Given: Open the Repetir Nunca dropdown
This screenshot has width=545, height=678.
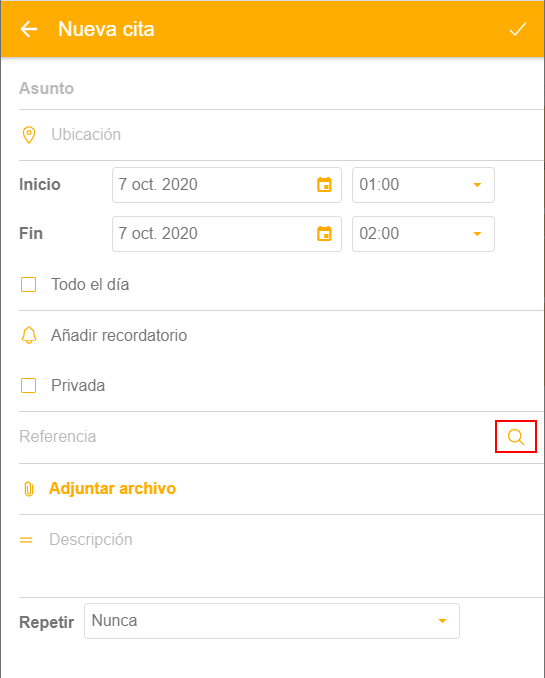Looking at the screenshot, I should point(272,621).
